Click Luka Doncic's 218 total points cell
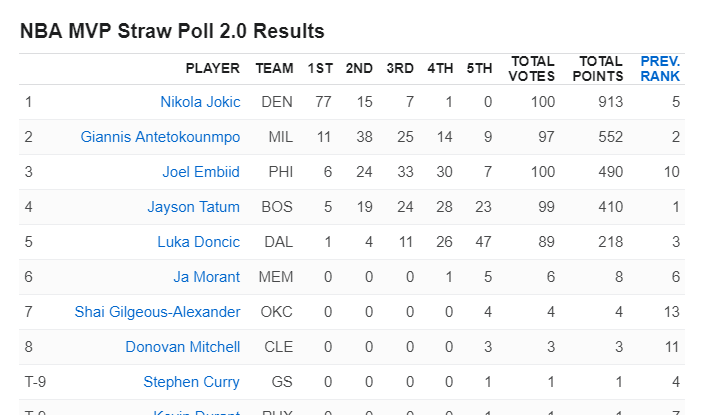The image size is (701, 415). point(611,242)
